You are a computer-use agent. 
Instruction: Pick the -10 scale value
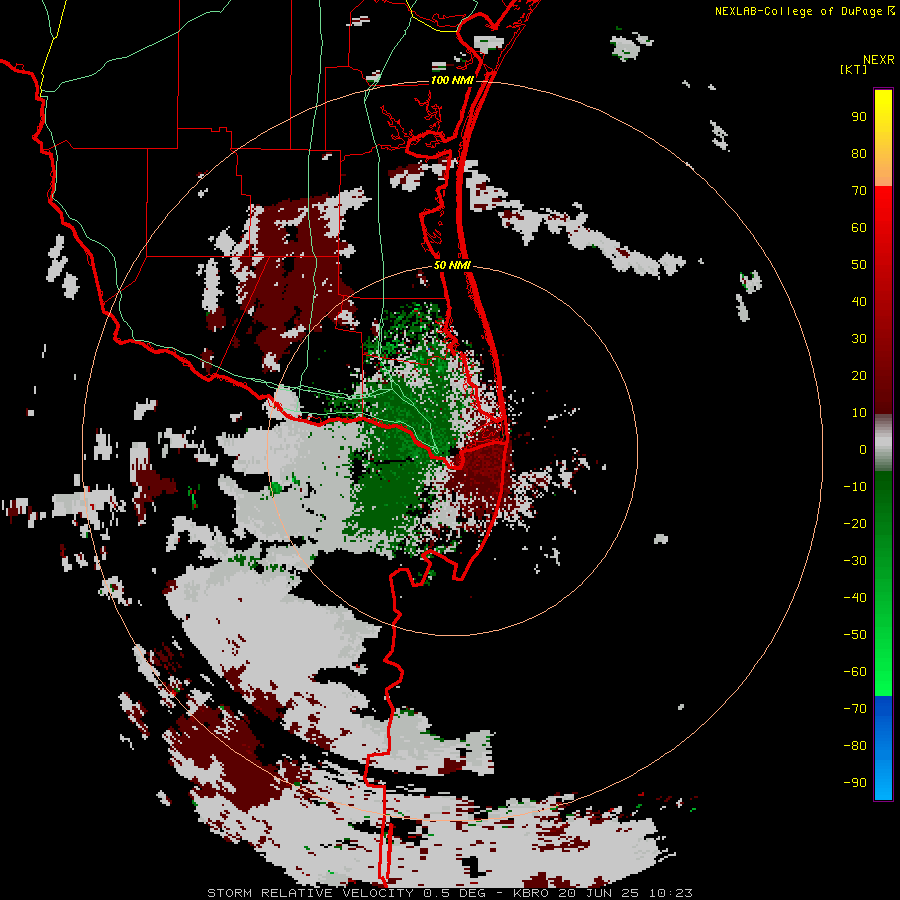(855, 487)
